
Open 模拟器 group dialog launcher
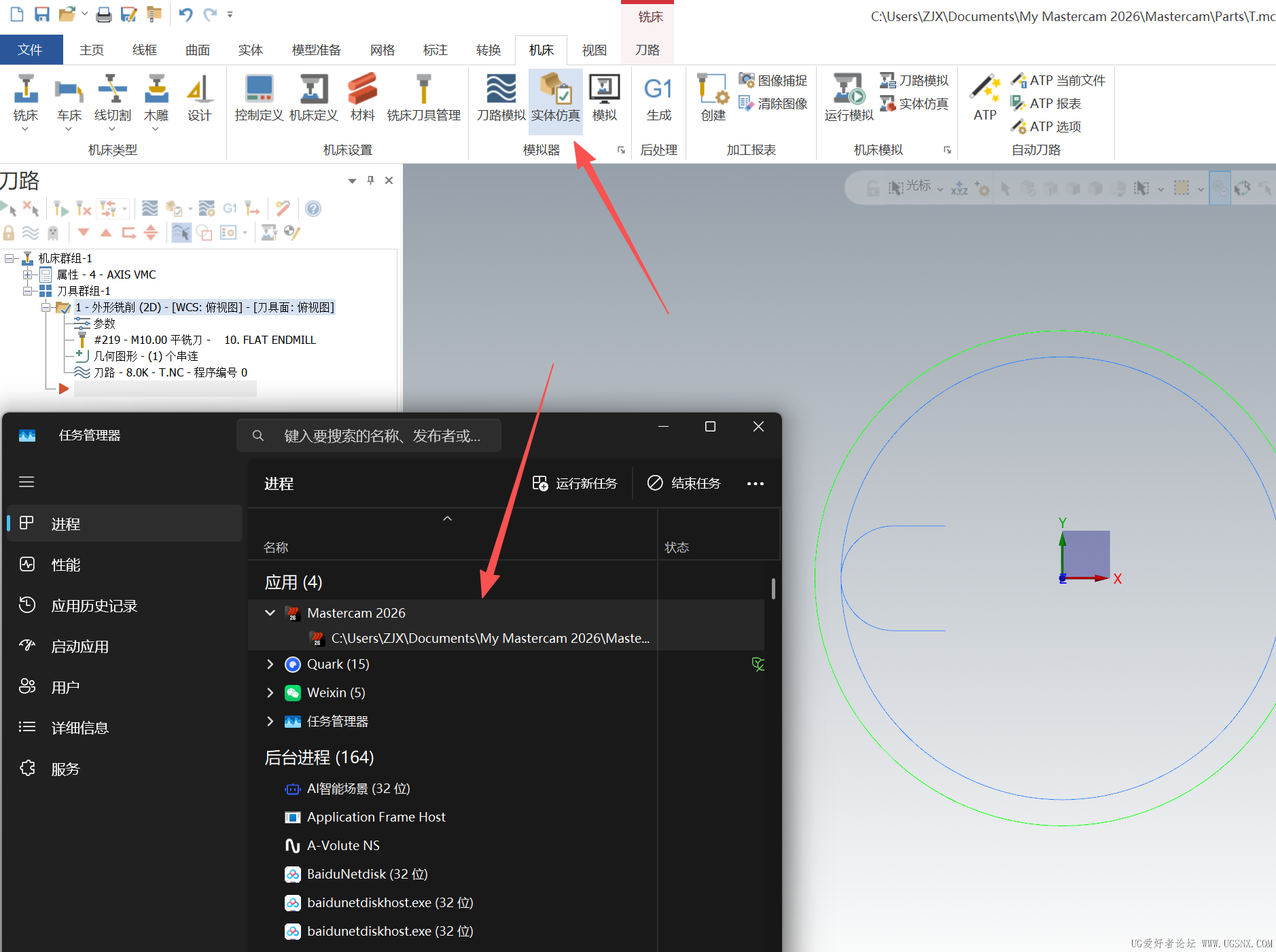621,150
